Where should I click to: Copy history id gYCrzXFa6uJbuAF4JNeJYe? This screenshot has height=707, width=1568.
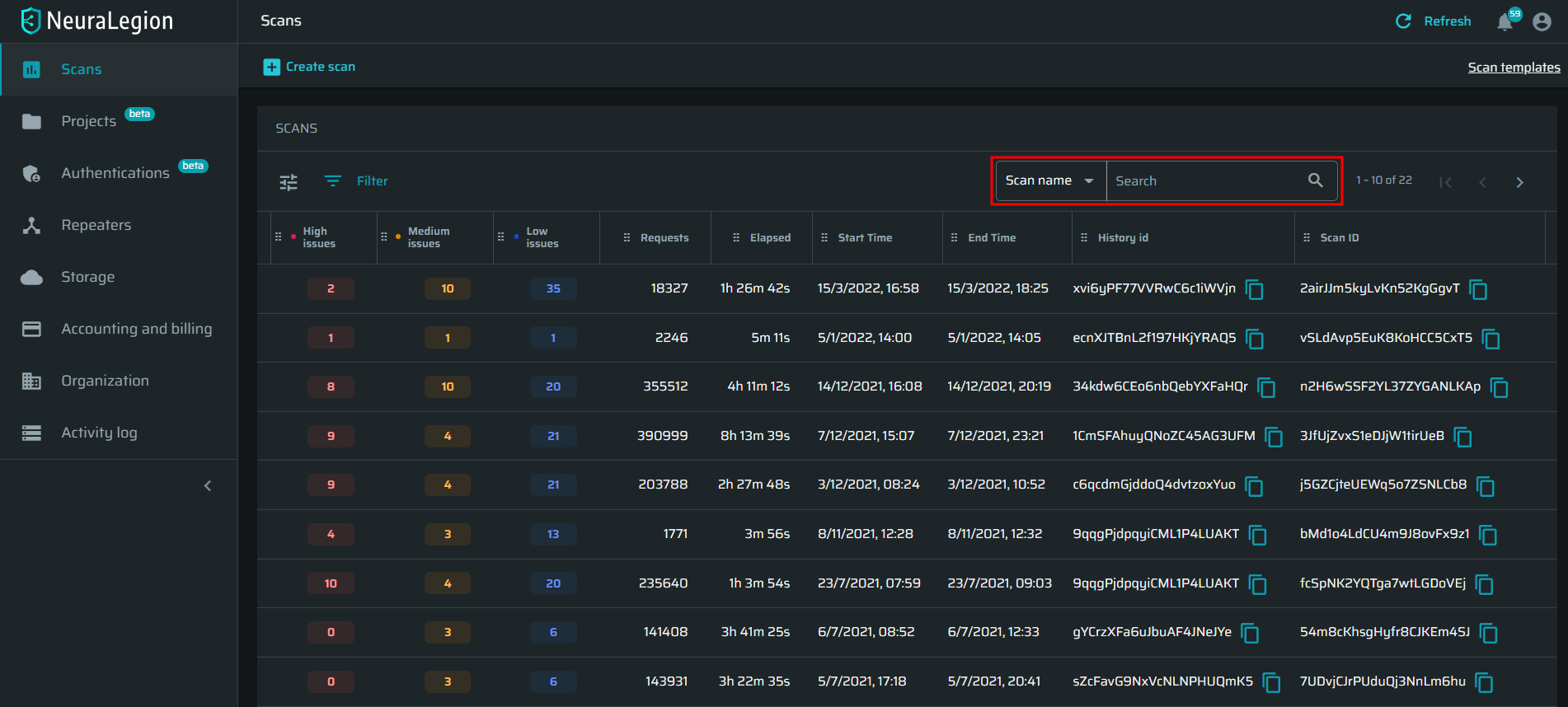point(1251,633)
